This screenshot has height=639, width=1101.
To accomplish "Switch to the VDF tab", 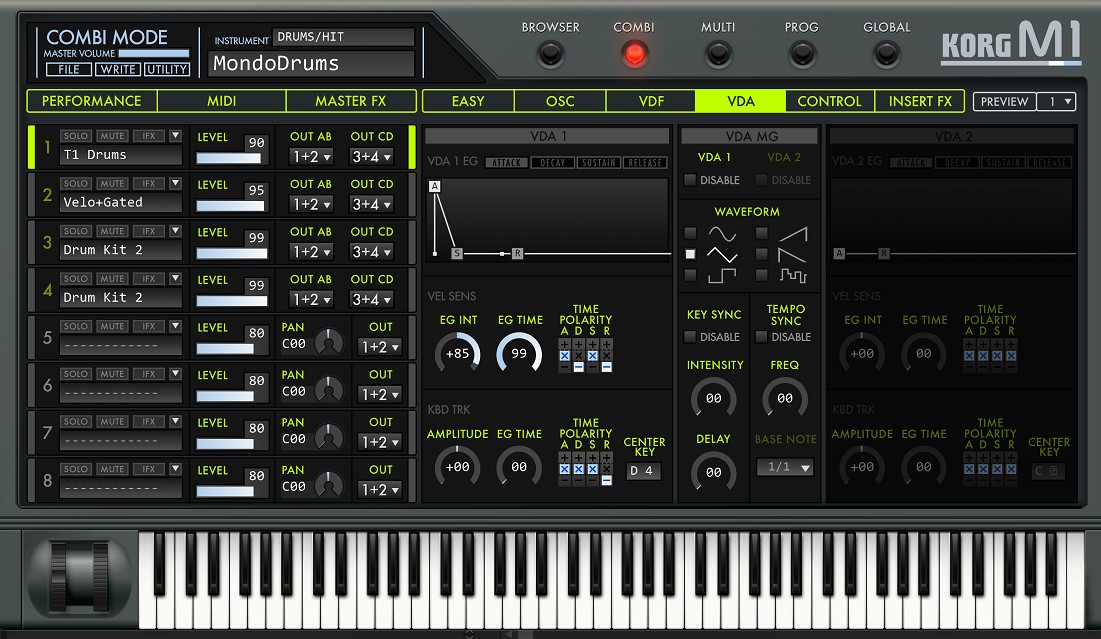I will [x=651, y=101].
